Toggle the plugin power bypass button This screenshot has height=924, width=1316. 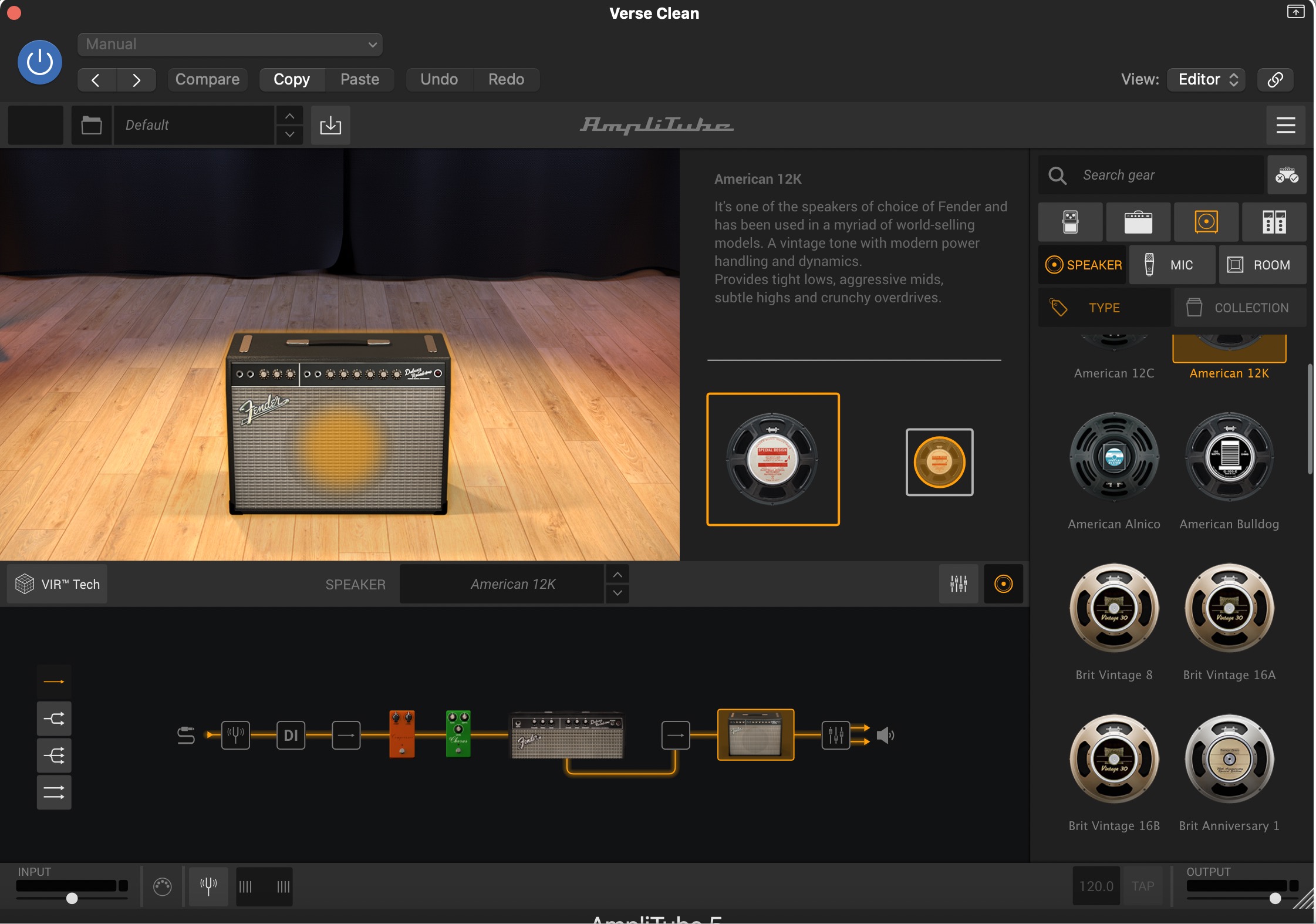(40, 62)
